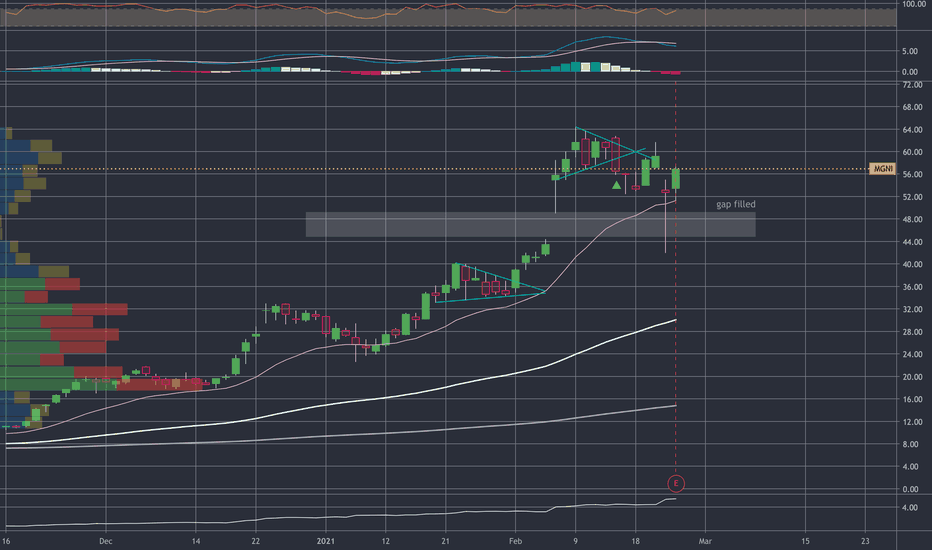932x550 pixels.
Task: Click the 56.00 price axis label
Action: 912,175
